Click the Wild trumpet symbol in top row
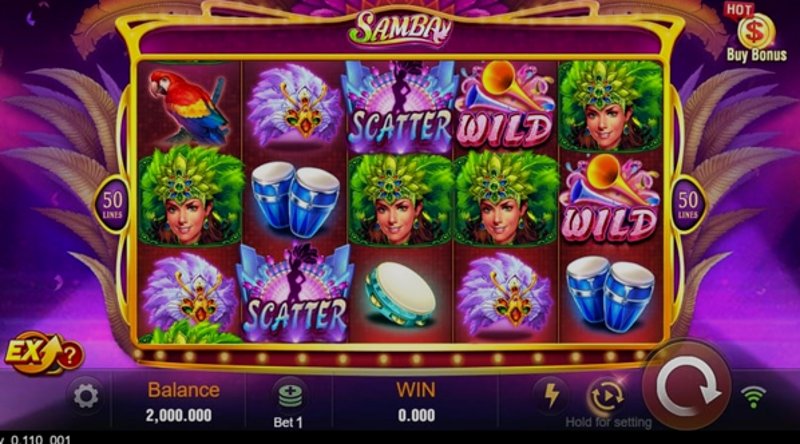 [505, 105]
